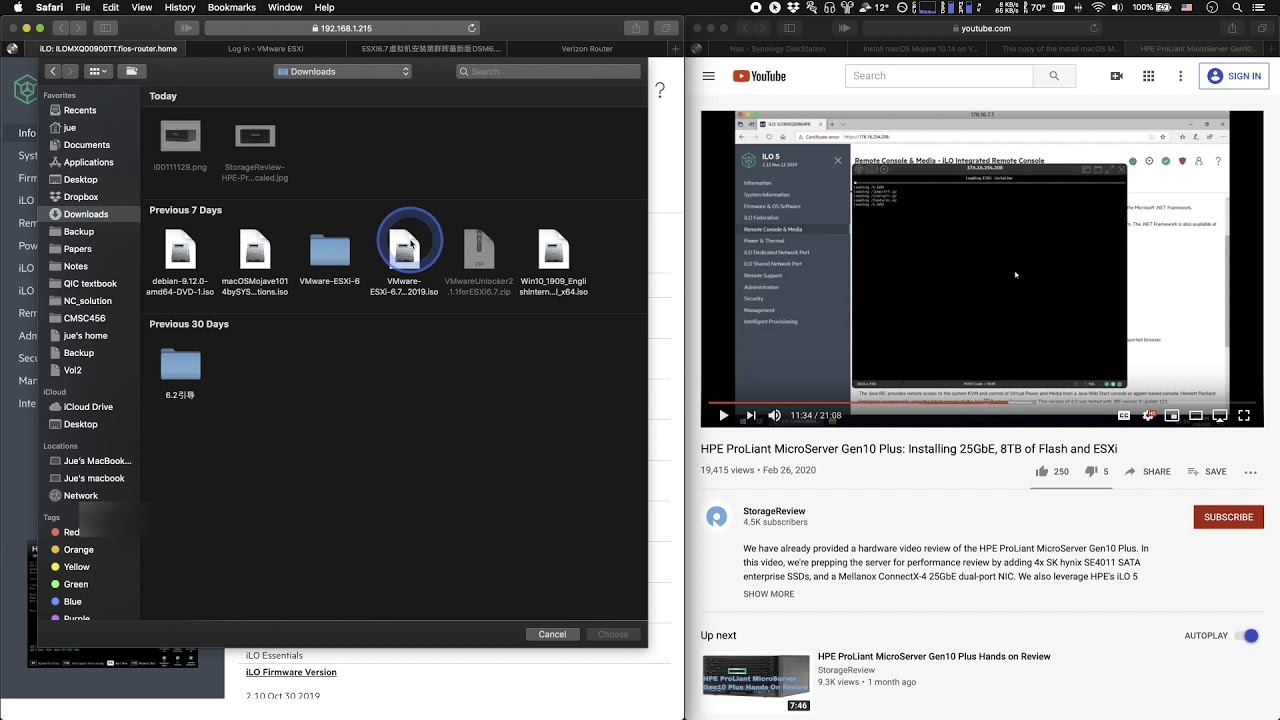This screenshot has height=720, width=1280.
Task: Select the Green tag
Action: point(75,584)
